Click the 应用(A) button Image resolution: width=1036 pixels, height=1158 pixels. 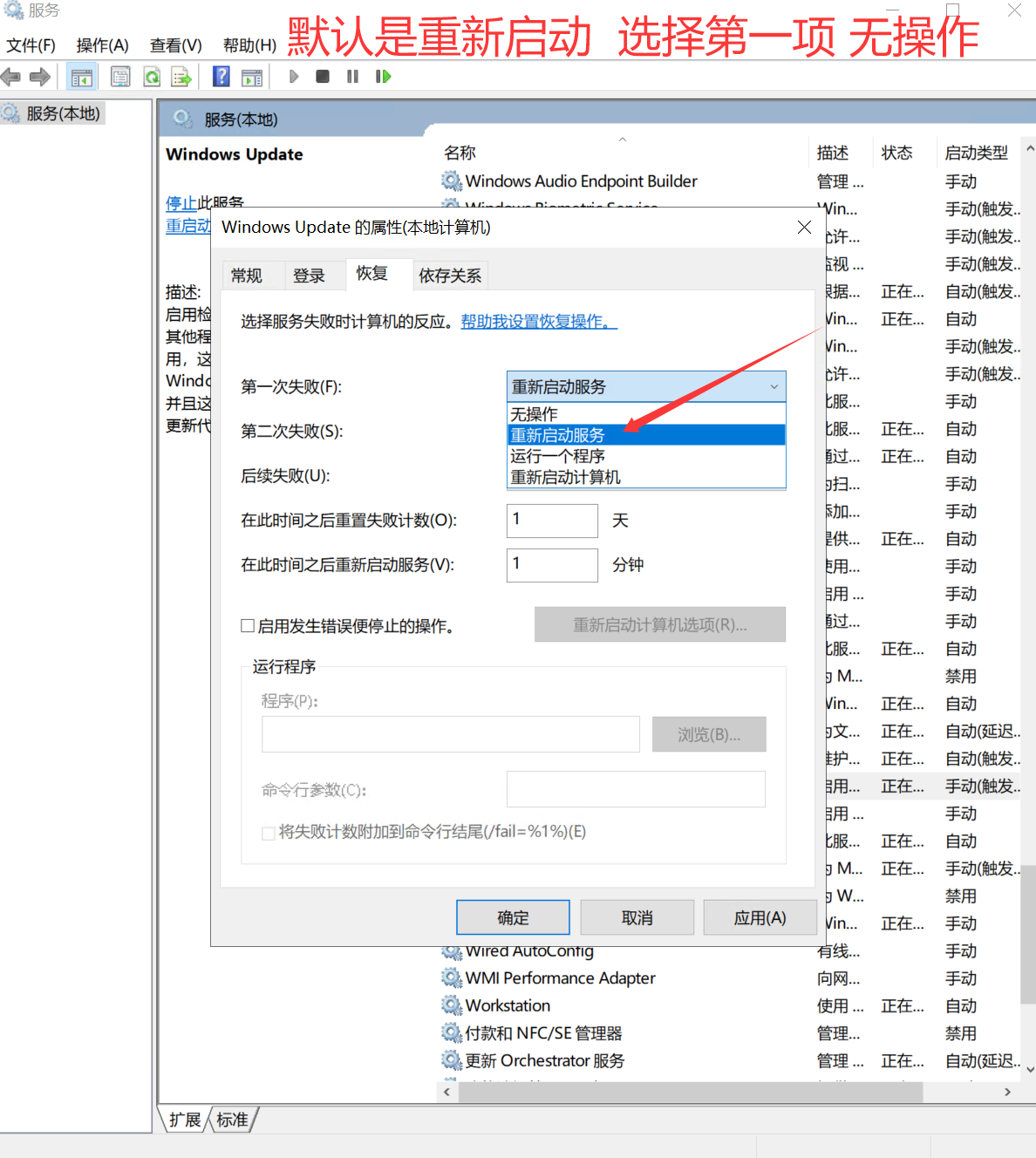760,917
